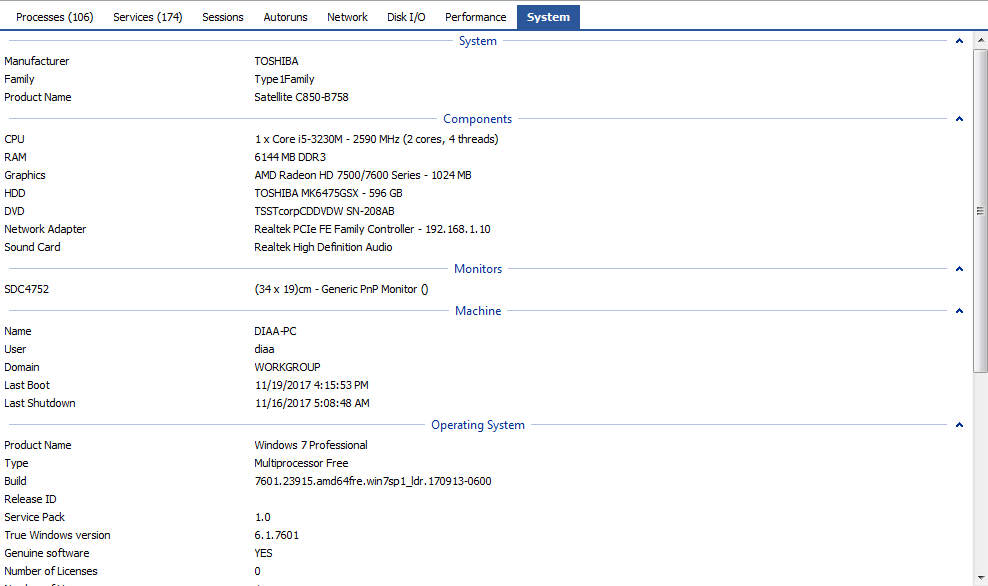Select Satellite C850-B758 product name

point(301,97)
